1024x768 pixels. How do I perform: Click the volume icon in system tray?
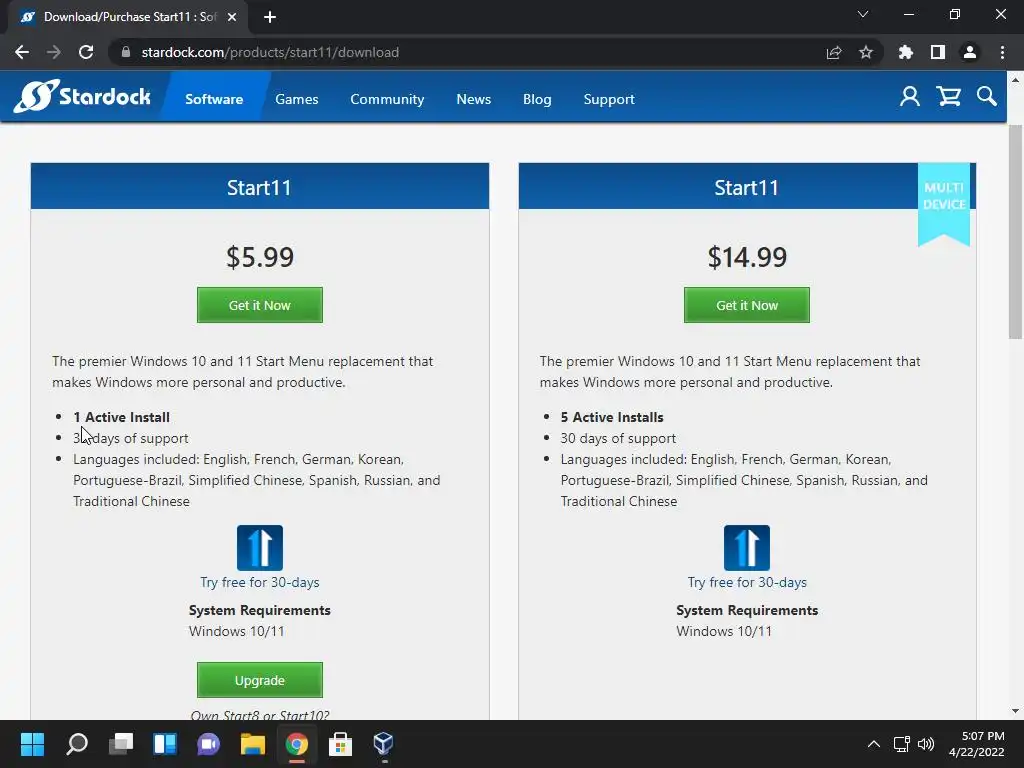pos(926,744)
